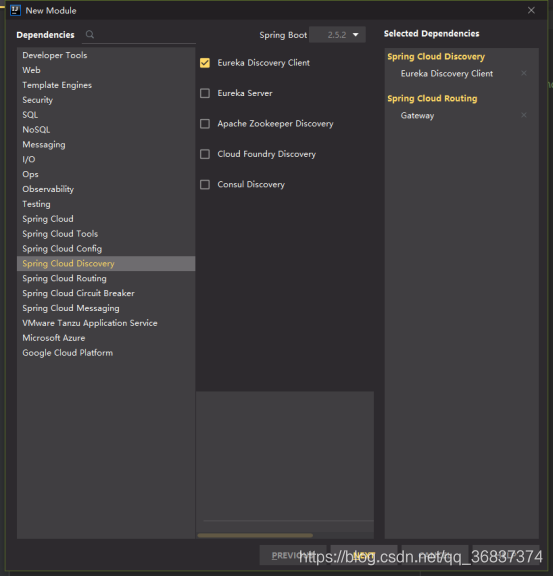Choose the Spring Cloud Tools category
The image size is (553, 576).
tap(106, 234)
